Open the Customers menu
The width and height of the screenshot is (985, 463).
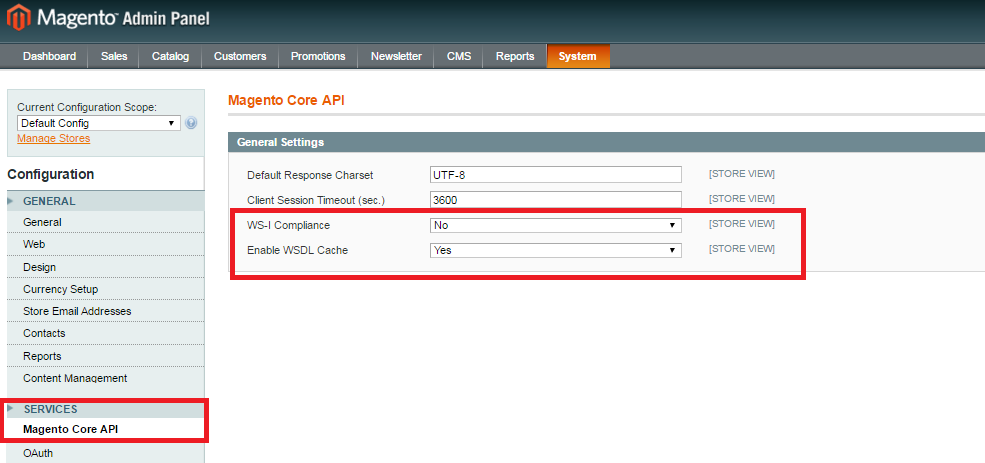(x=240, y=57)
